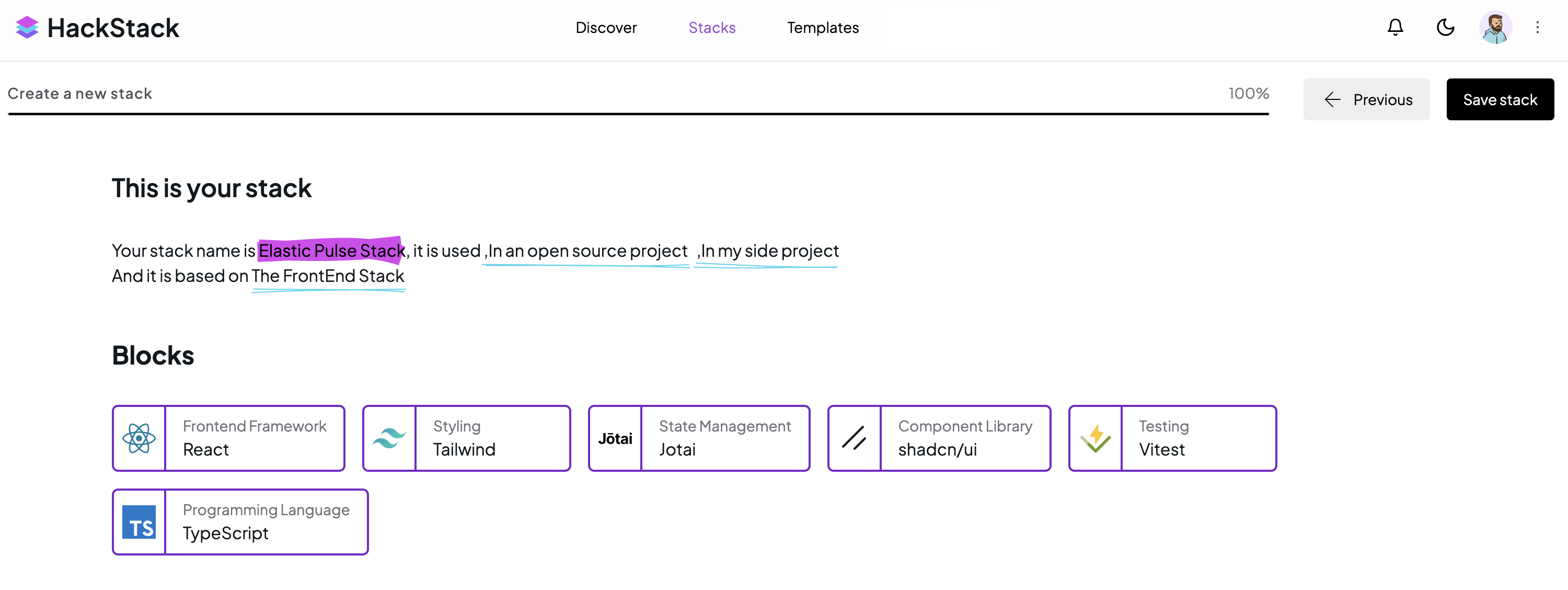This screenshot has width=1568, height=590.
Task: Click the Tailwind wave icon
Action: [389, 438]
